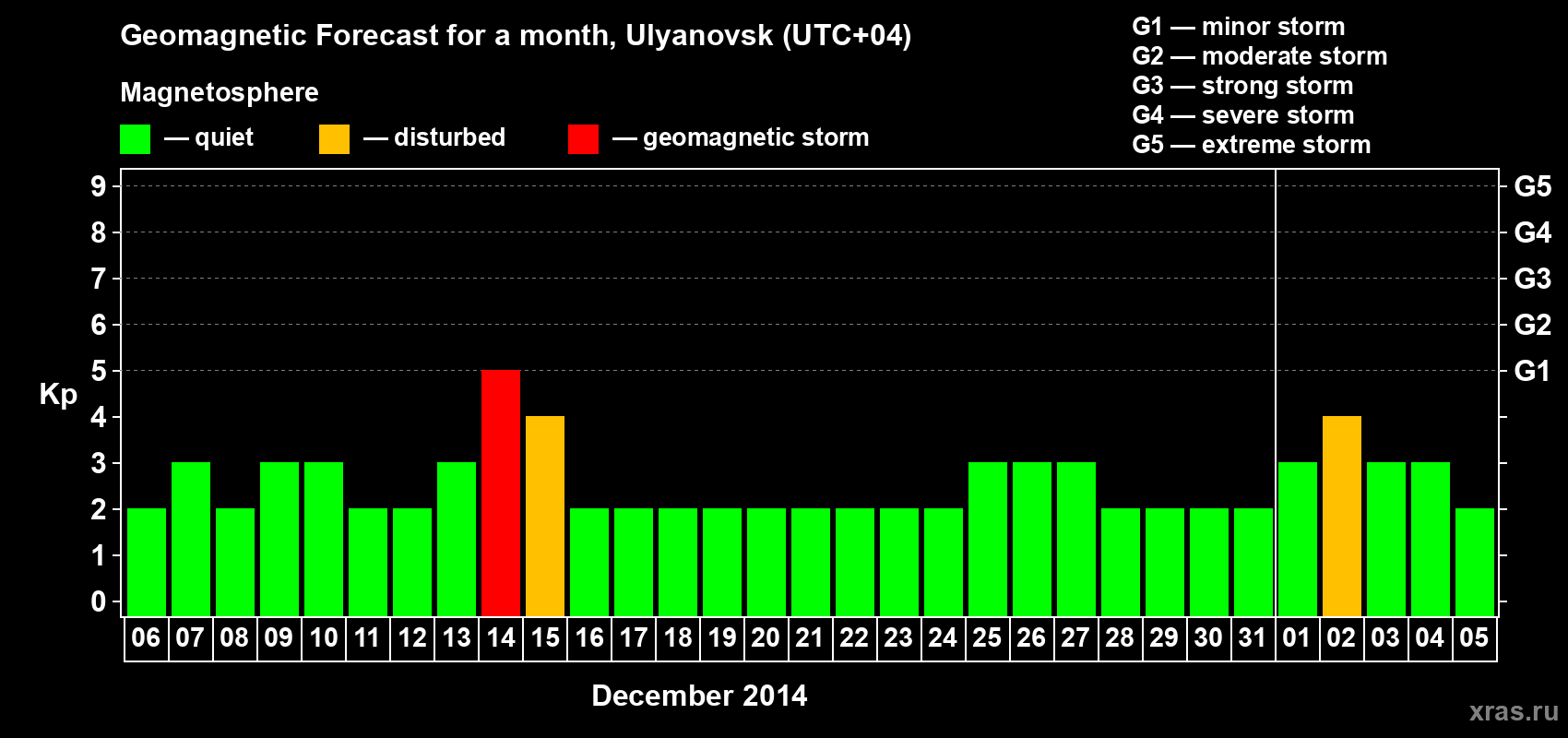Viewport: 1568px width, 738px height.
Task: Click date label 02 on the axis
Action: 1341,637
